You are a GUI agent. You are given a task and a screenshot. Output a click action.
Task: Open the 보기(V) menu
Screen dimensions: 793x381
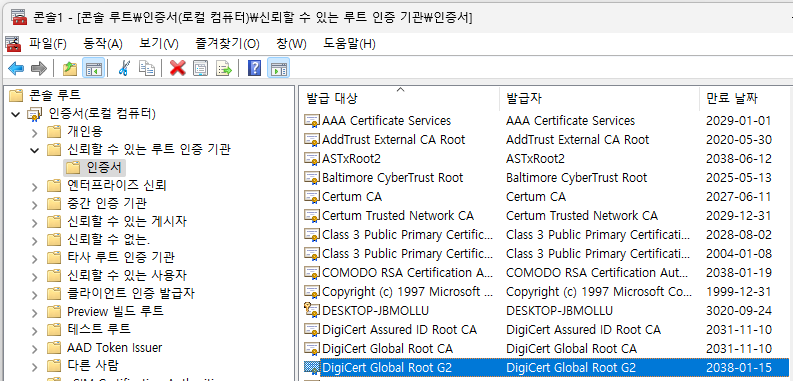click(159, 44)
